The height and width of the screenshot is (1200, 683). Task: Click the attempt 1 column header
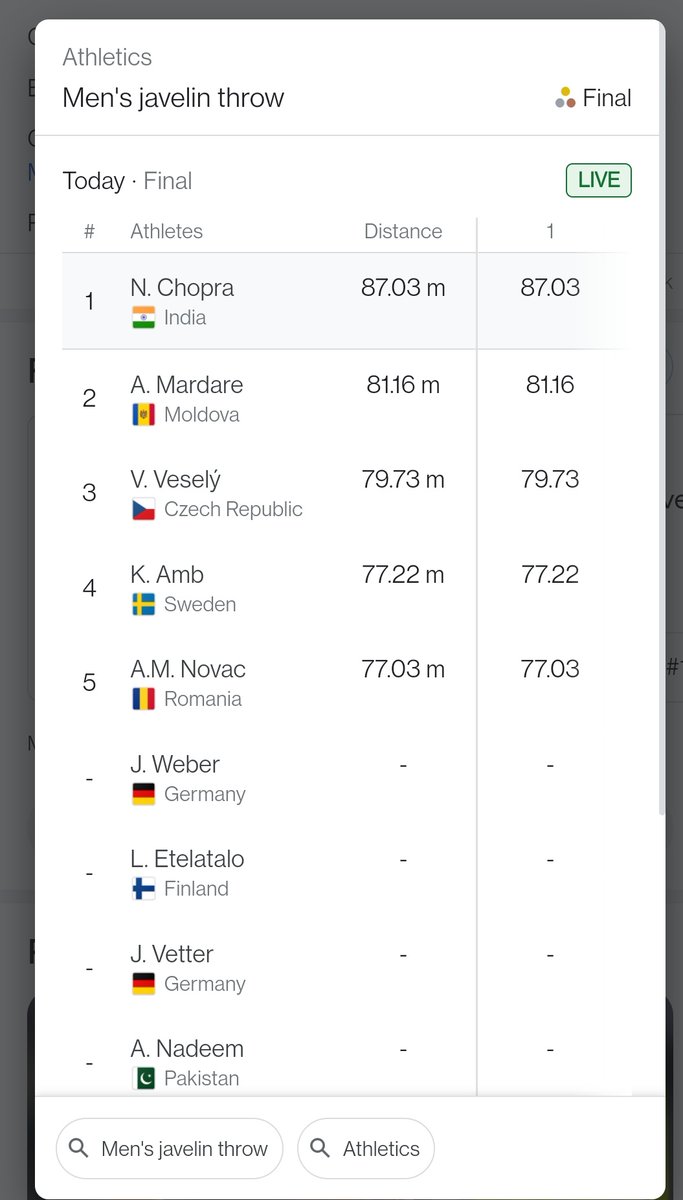tap(550, 231)
